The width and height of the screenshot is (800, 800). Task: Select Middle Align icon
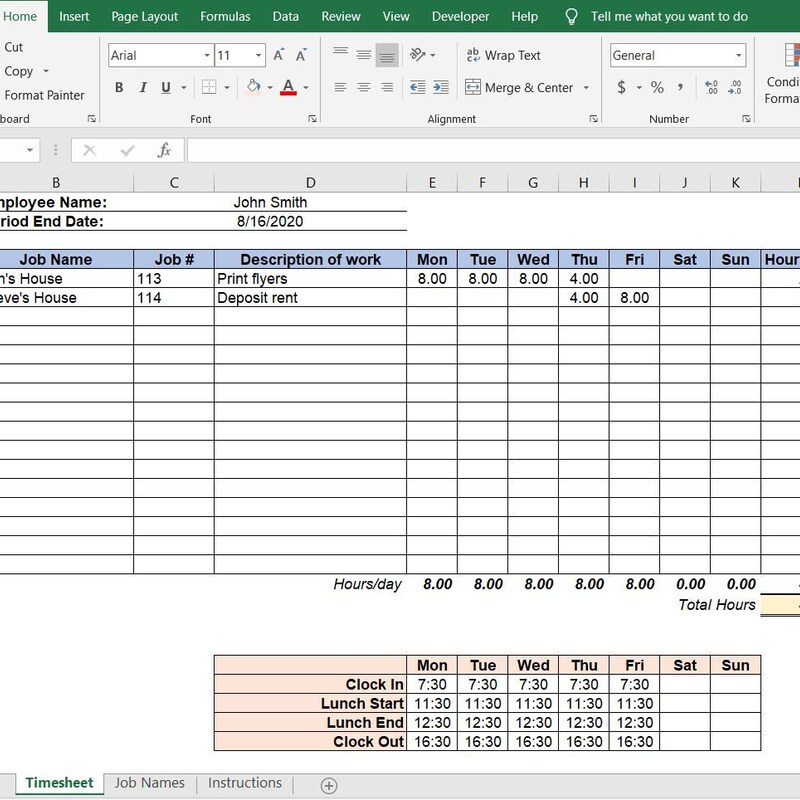[364, 54]
